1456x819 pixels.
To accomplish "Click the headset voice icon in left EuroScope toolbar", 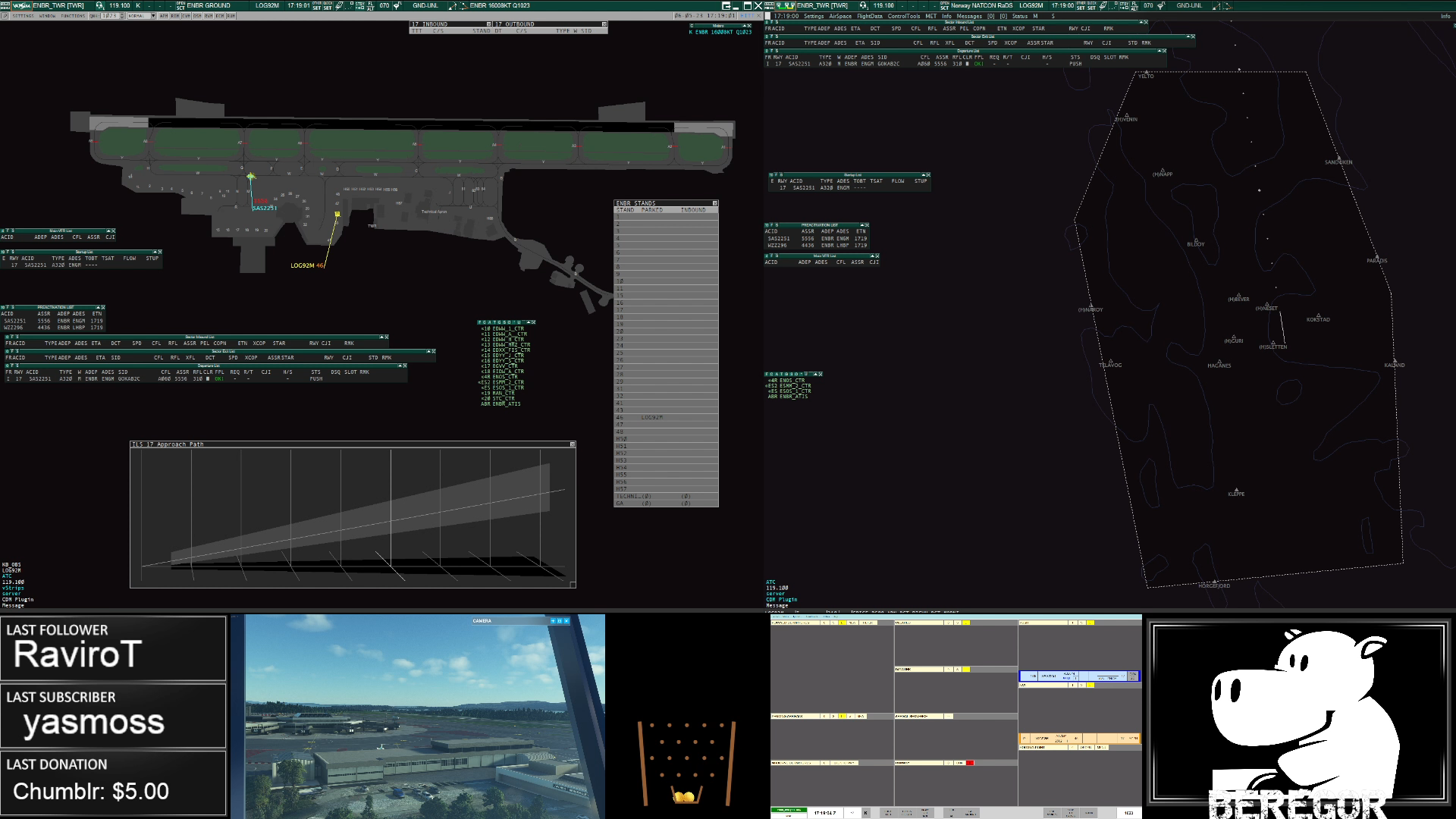I will coord(99,5).
